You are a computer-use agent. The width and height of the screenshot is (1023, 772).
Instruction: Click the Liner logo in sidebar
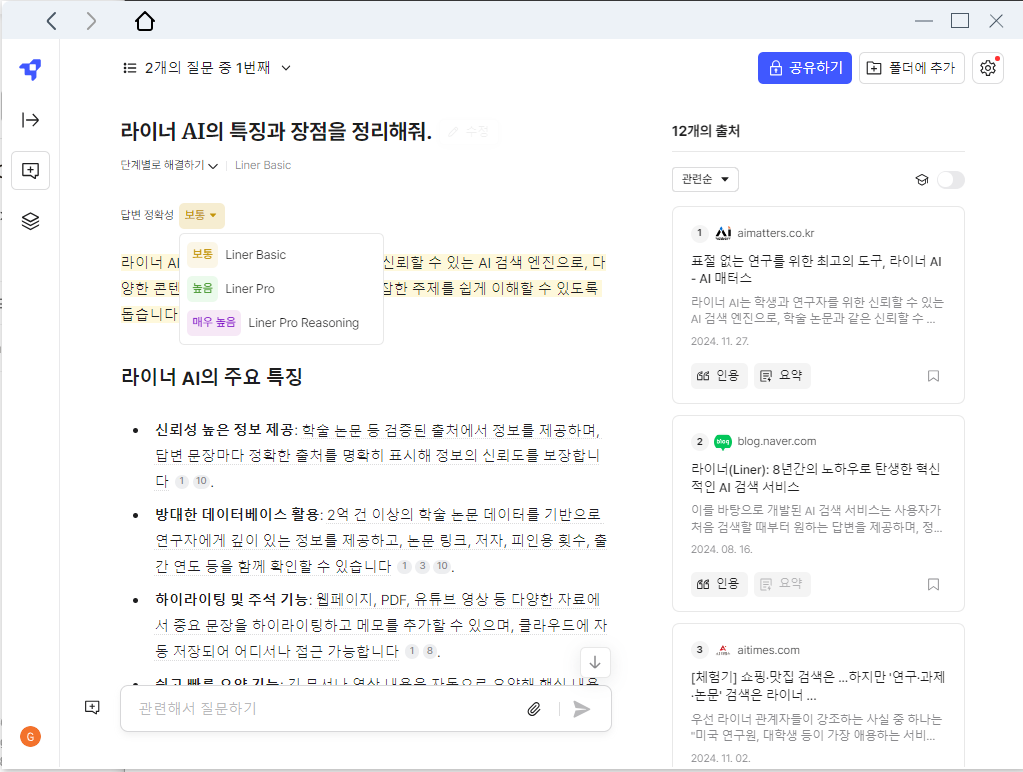30,69
